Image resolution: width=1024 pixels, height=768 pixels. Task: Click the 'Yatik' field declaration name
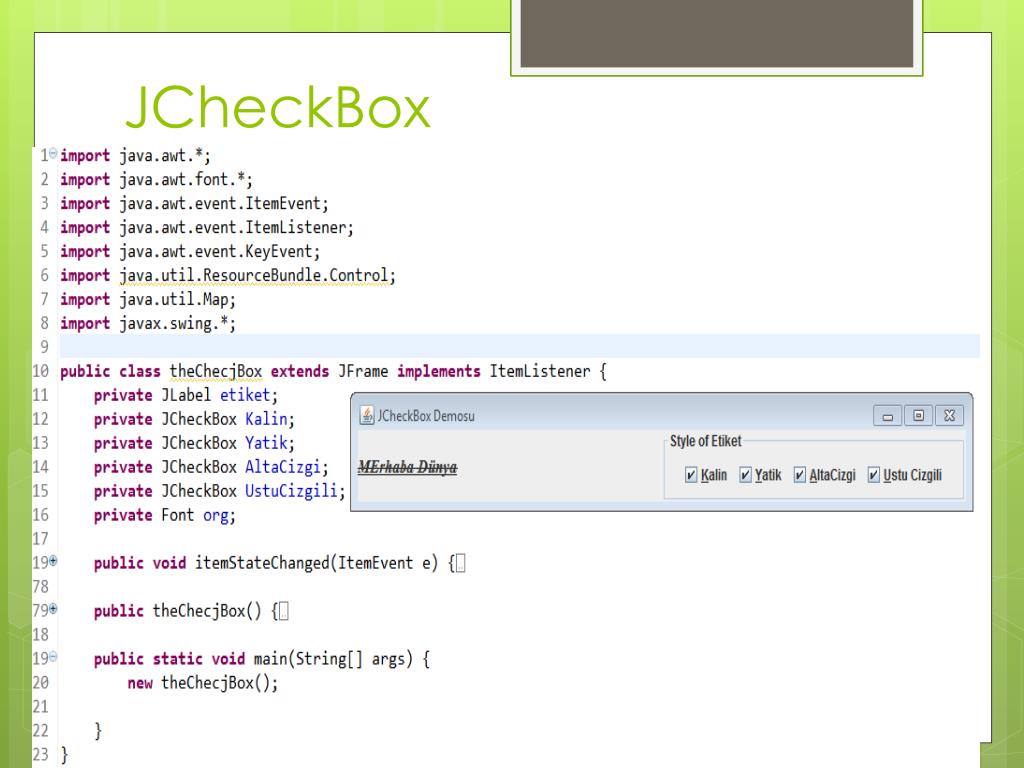coord(266,443)
